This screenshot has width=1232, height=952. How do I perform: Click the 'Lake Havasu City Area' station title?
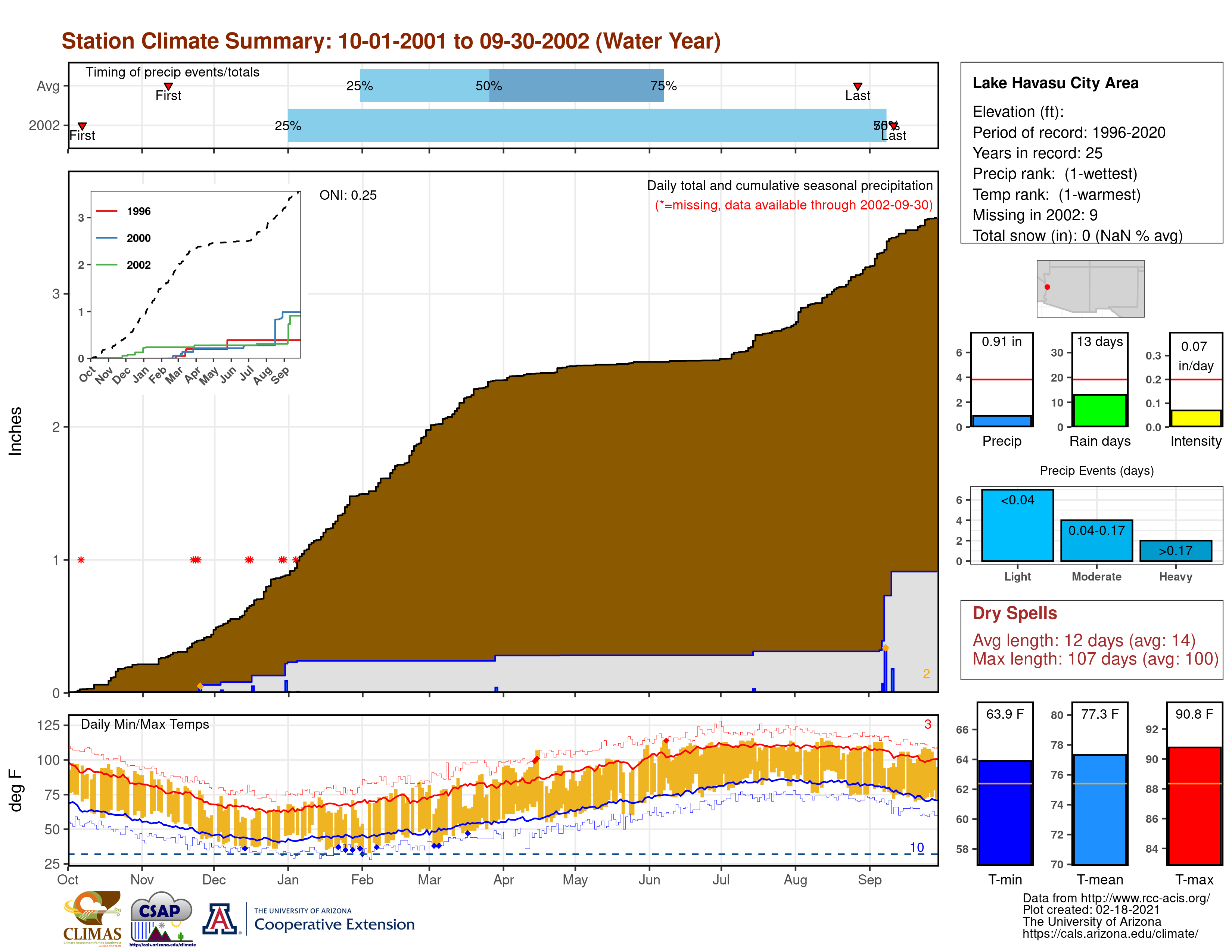tap(1055, 83)
